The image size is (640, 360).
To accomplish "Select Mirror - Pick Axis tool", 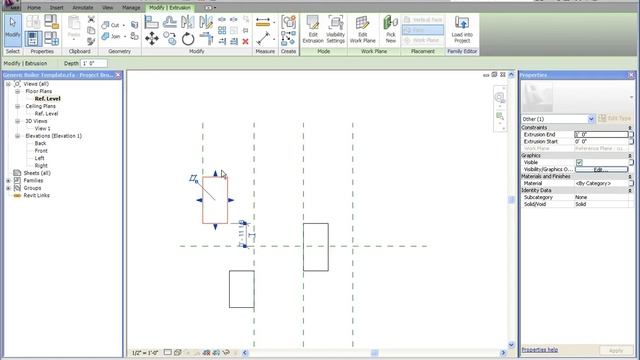I will coord(188,22).
